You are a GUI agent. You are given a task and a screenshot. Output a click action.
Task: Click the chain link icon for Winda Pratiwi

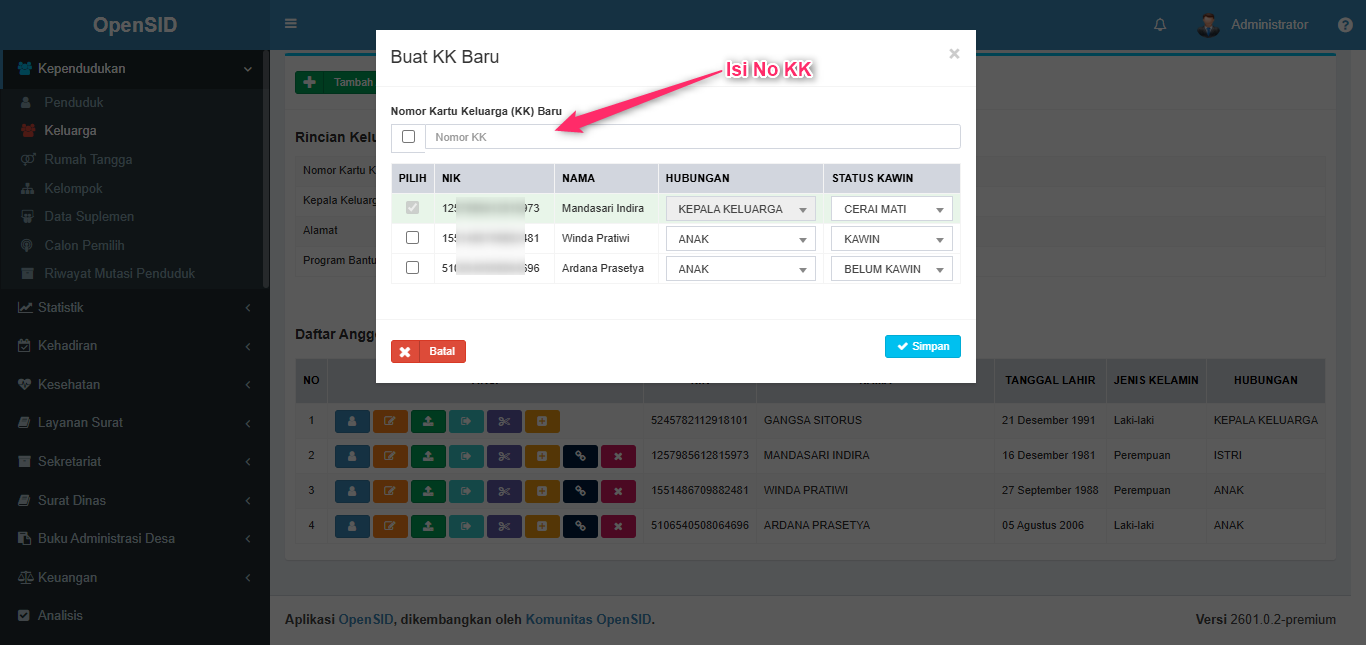580,491
